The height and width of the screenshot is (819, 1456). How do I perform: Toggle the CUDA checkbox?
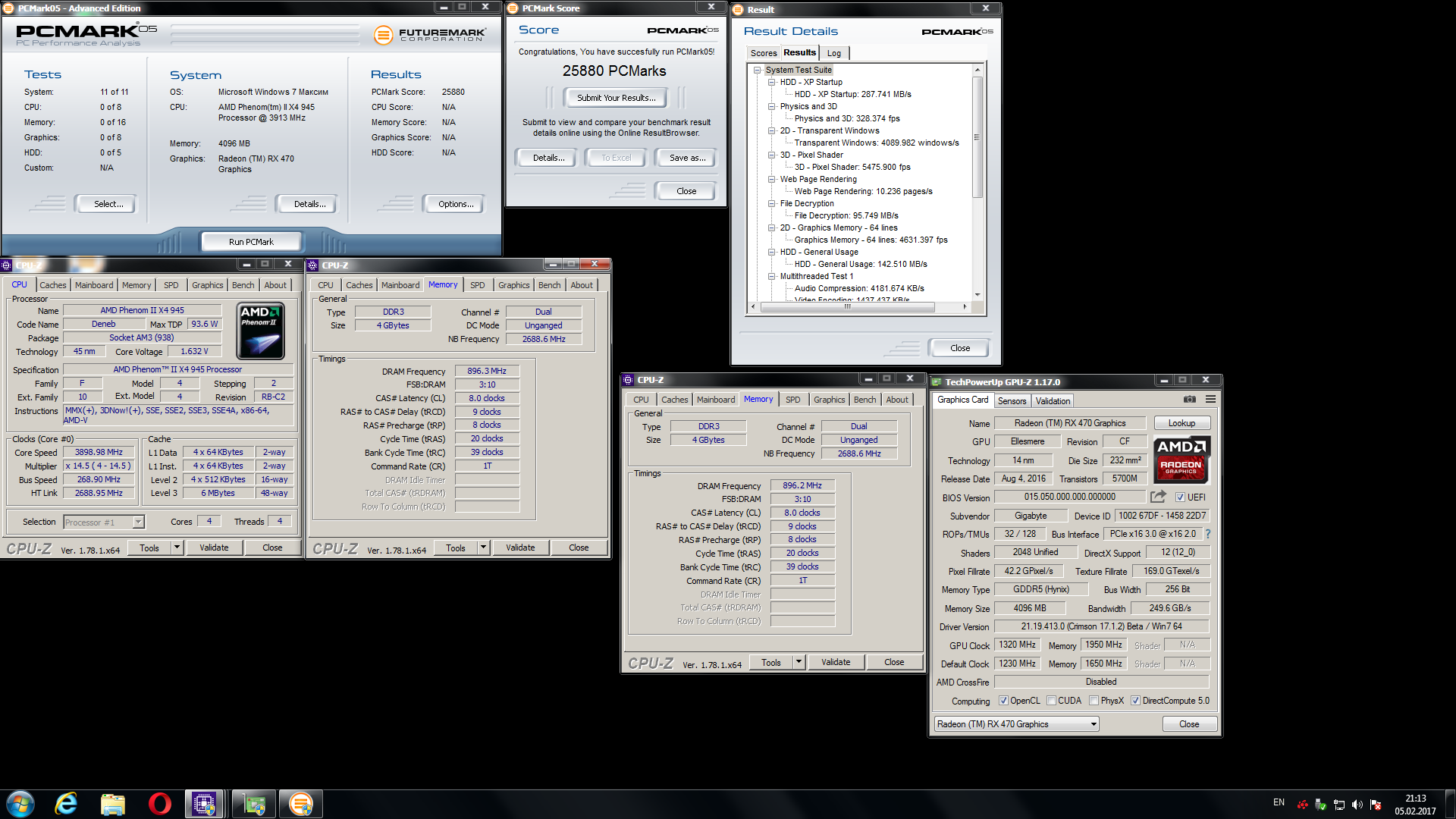[x=1051, y=701]
